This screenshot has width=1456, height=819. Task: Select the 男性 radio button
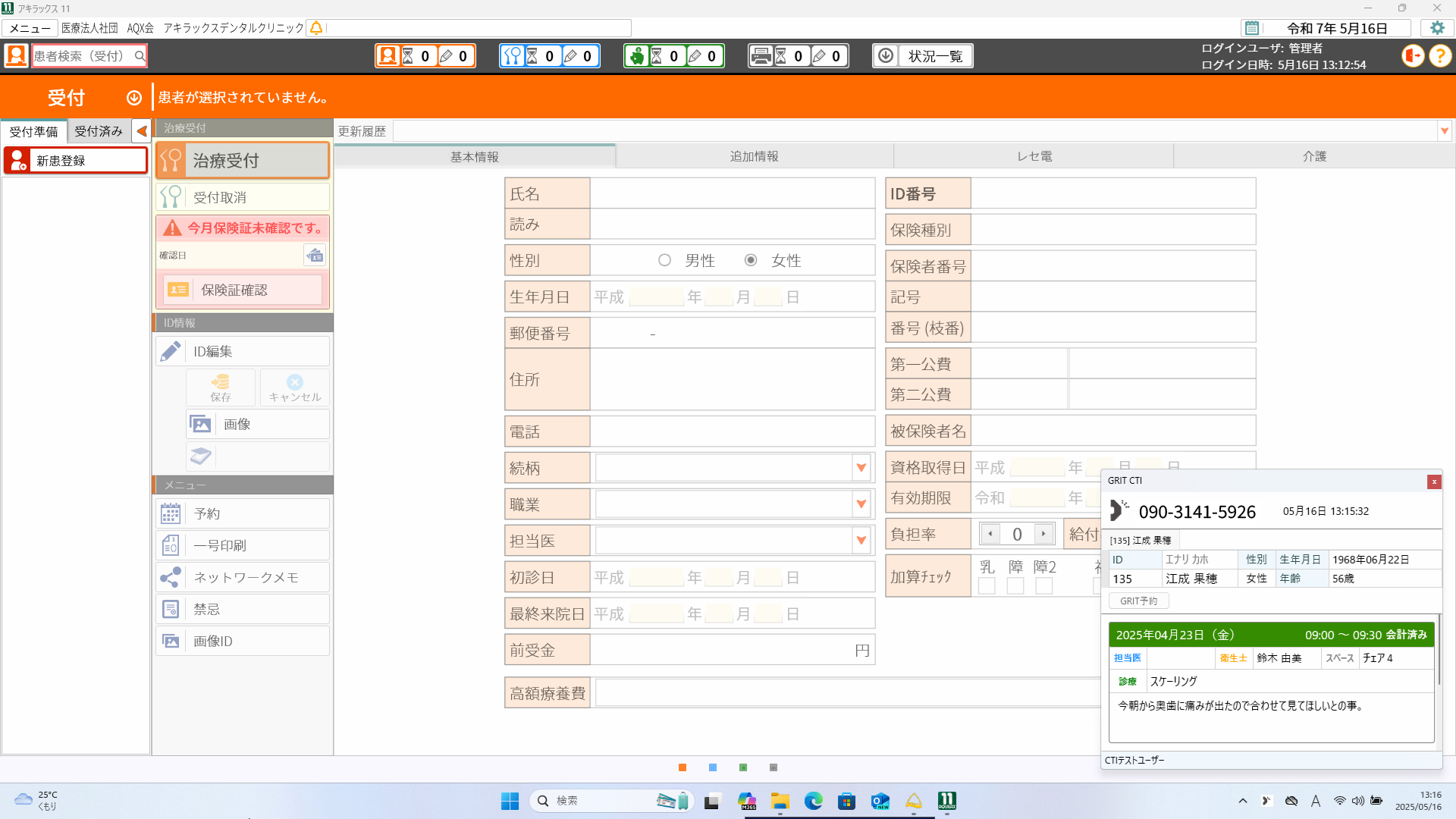[664, 260]
